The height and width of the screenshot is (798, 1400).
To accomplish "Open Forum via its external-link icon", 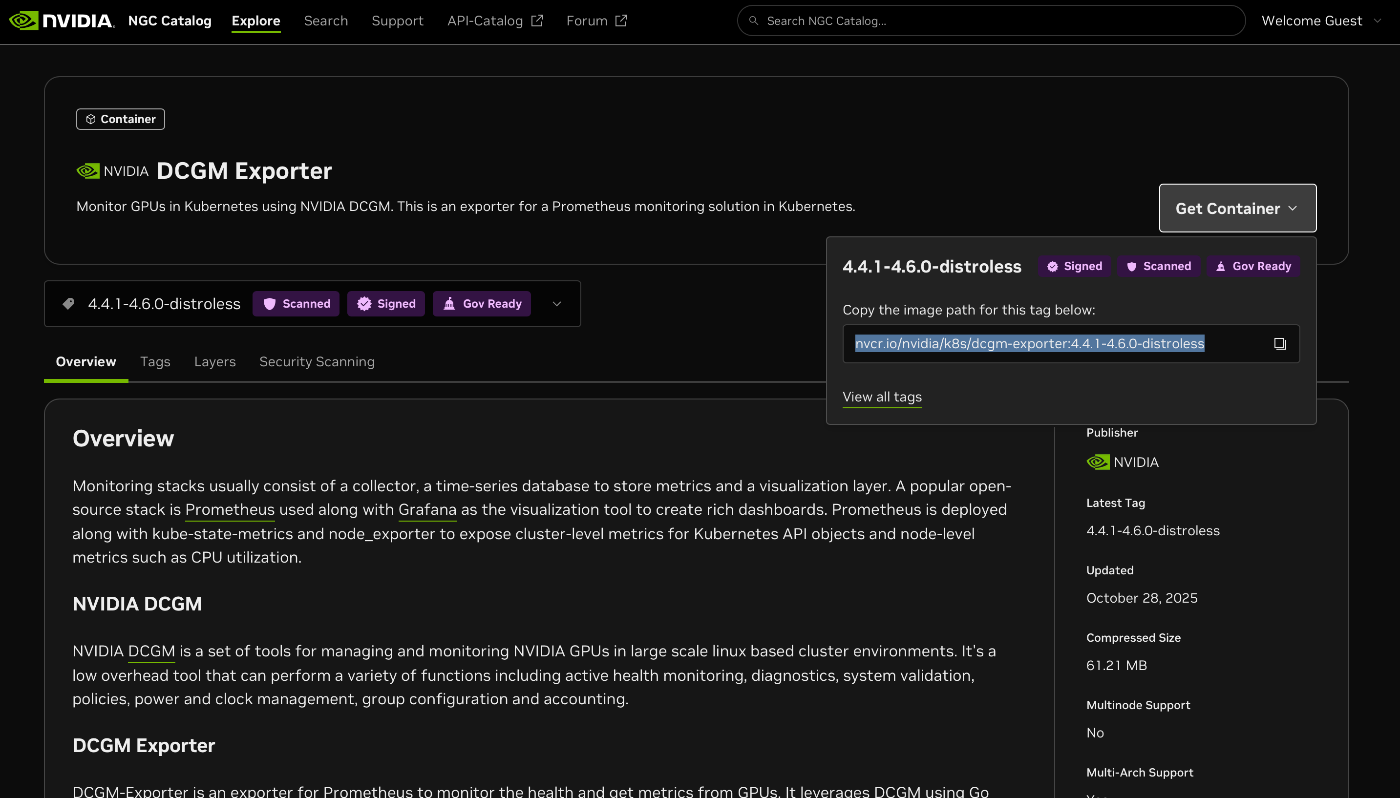I will (622, 19).
